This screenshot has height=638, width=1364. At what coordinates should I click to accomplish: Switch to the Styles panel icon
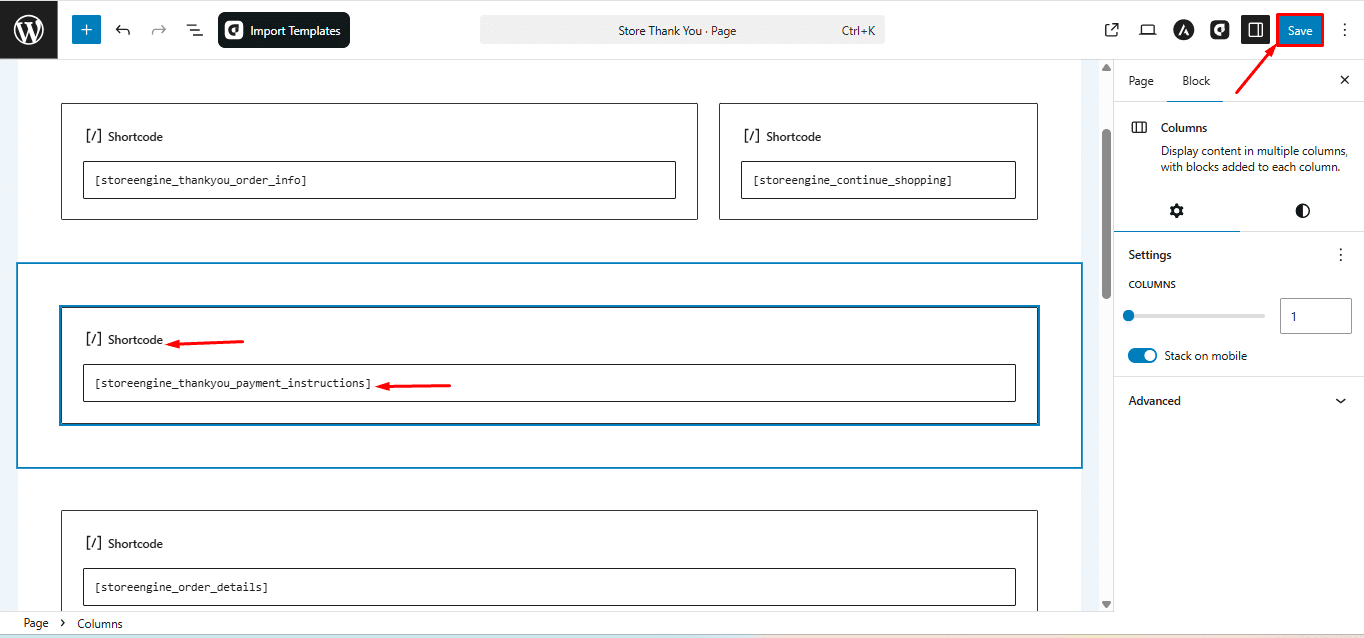[x=1301, y=211]
